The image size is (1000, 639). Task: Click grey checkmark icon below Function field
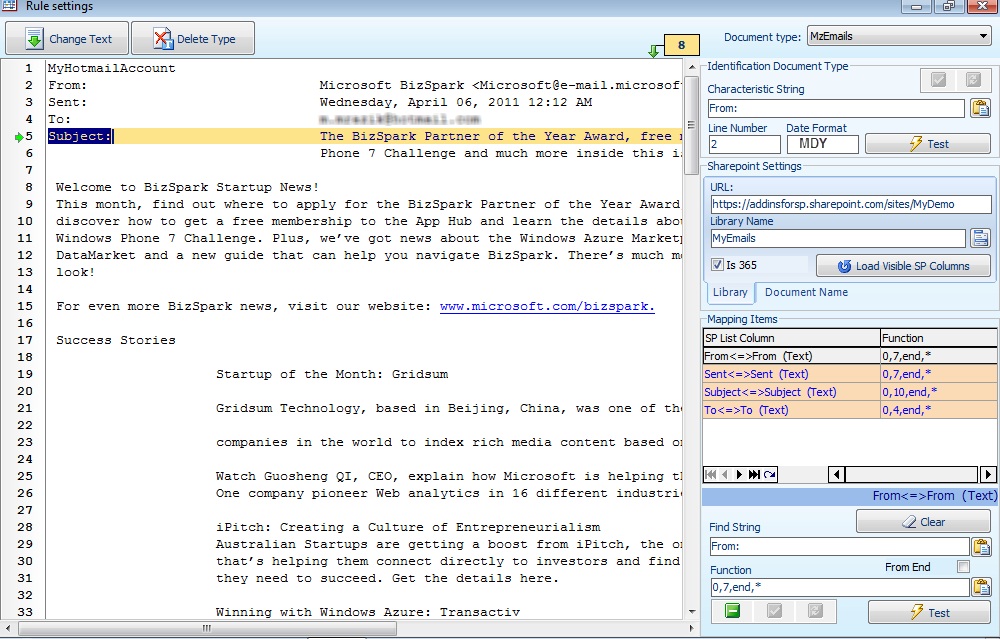click(774, 612)
